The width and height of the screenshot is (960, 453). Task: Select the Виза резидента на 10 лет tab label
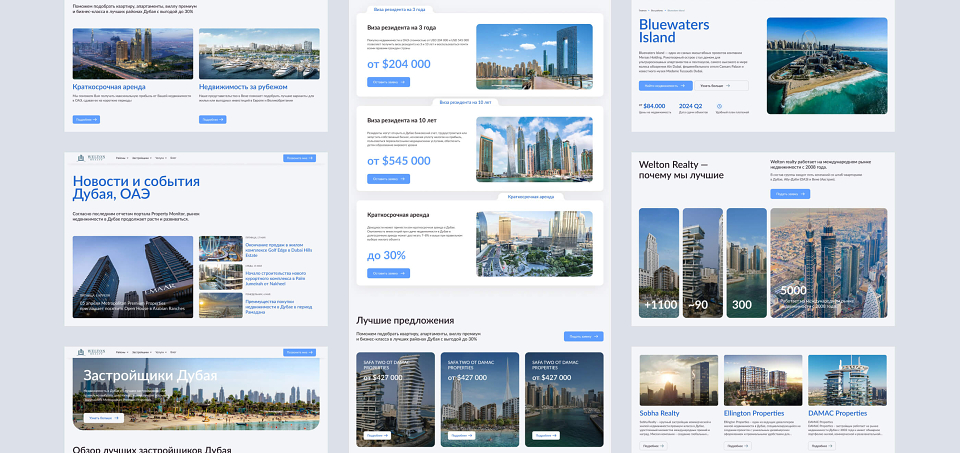(x=465, y=102)
